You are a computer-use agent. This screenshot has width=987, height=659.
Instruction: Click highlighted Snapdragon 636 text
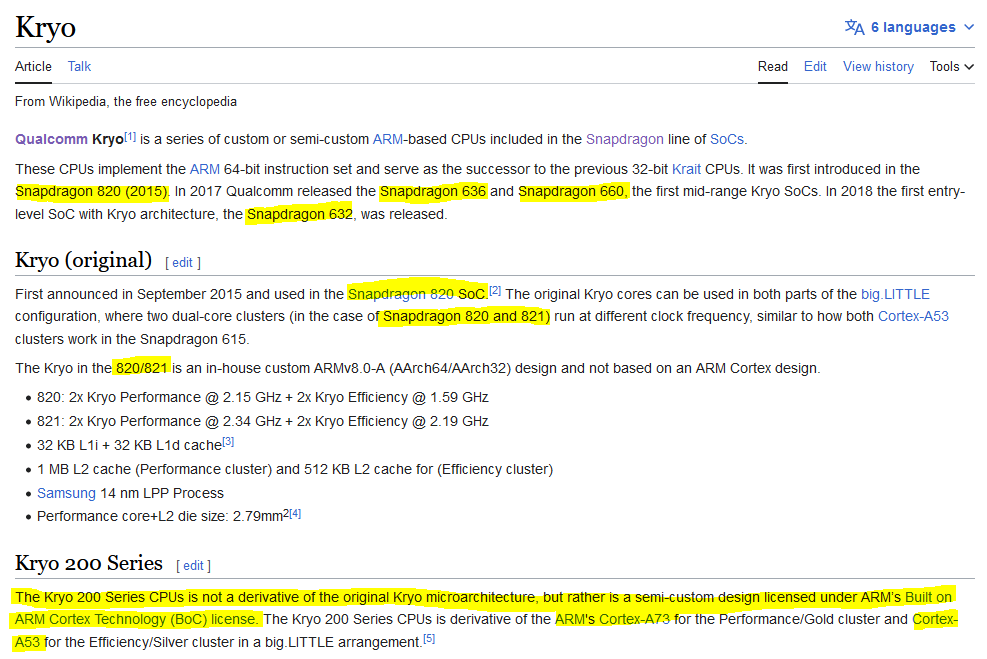[433, 191]
